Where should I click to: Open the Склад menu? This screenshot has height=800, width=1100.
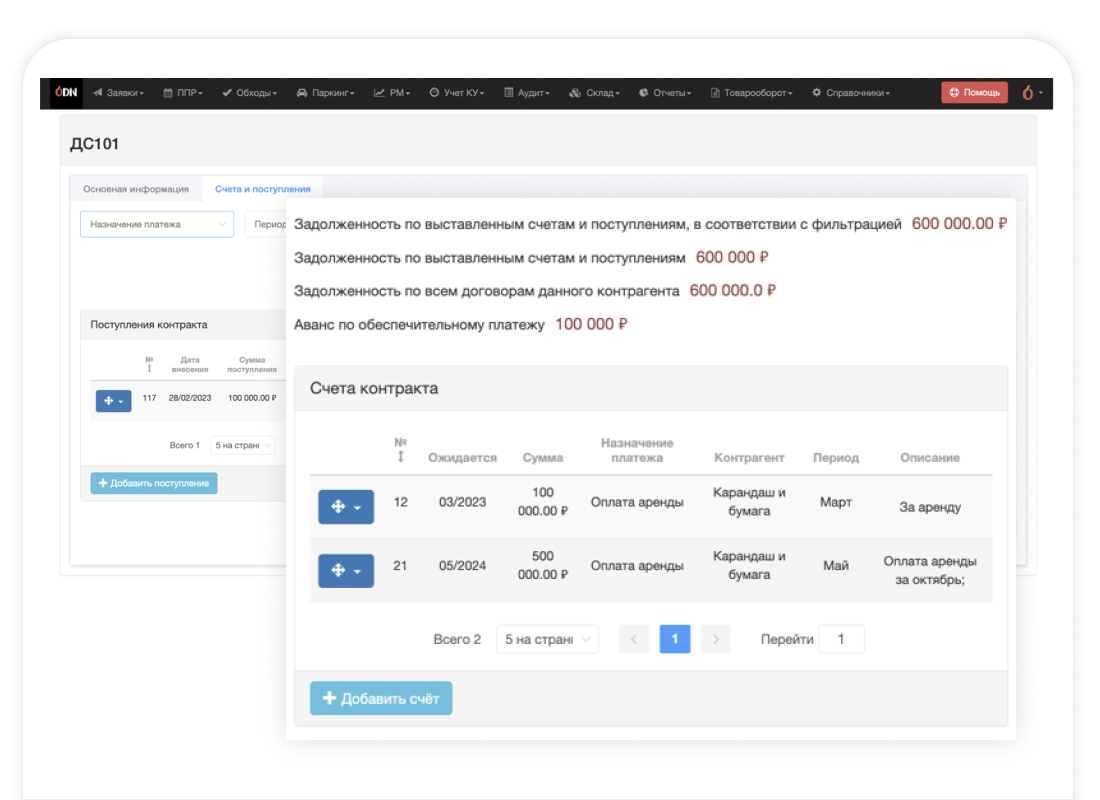tap(593, 93)
